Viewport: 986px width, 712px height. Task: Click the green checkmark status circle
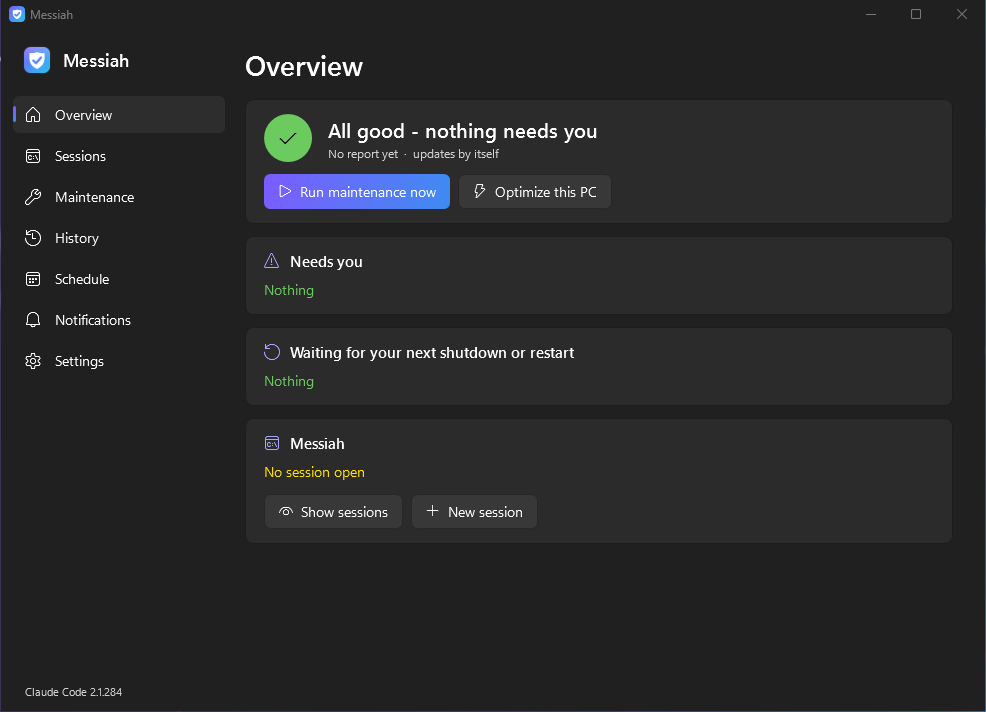288,138
